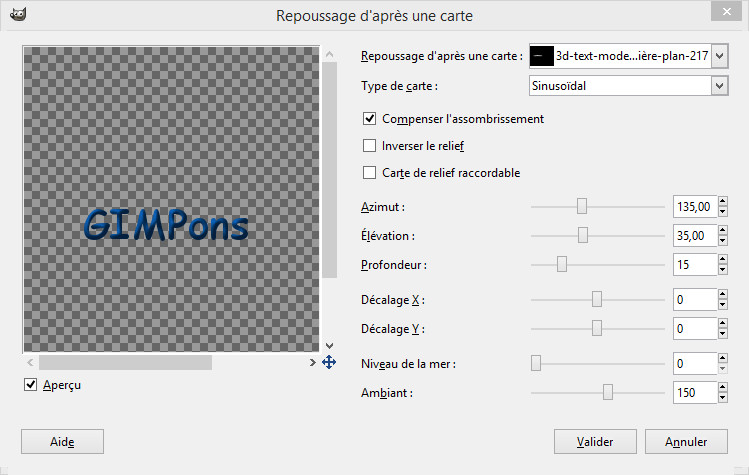Click the preview vertical scrollbar thumb
Screen dimensions: 749x475
tap(329, 170)
